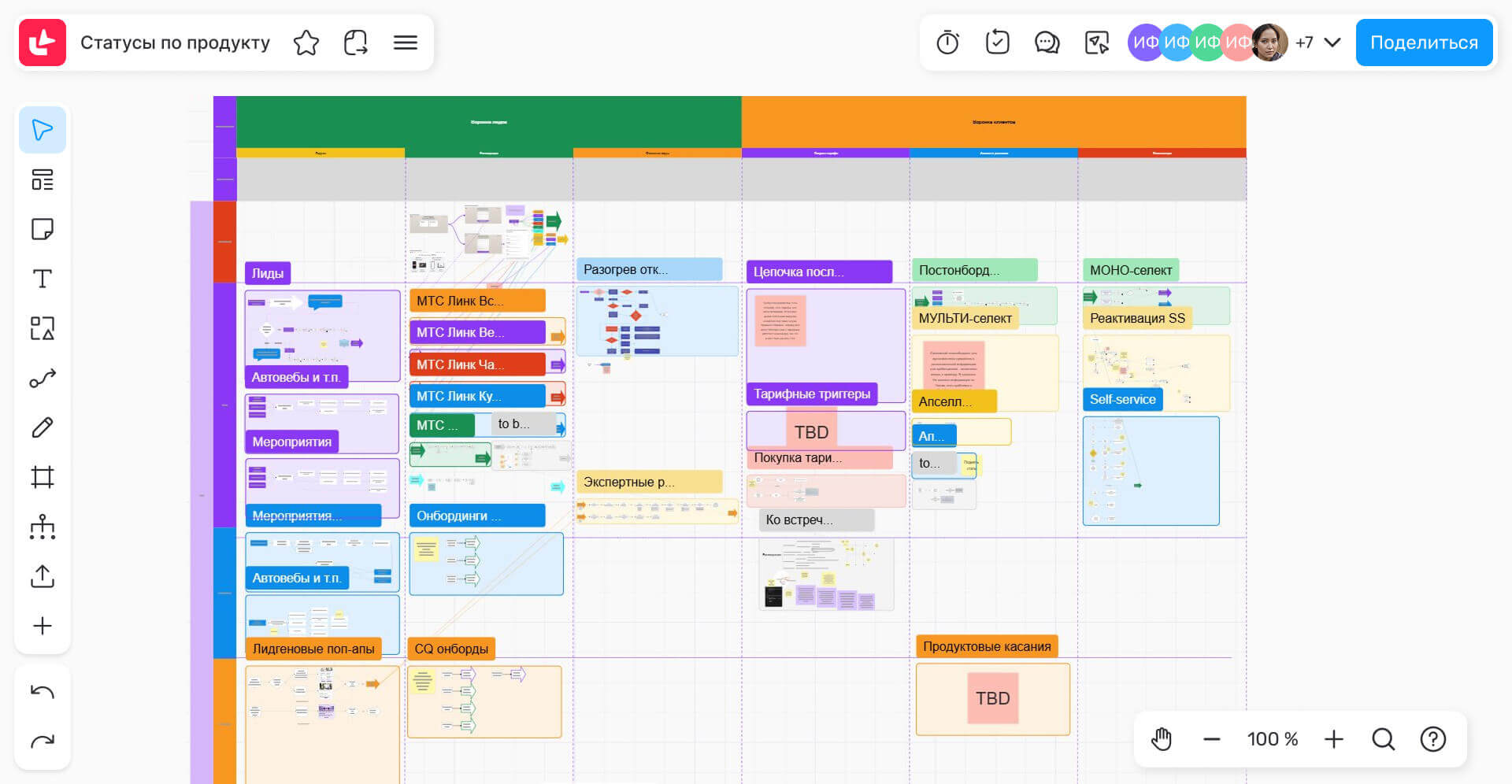Zoom out with the minus button

(1212, 739)
